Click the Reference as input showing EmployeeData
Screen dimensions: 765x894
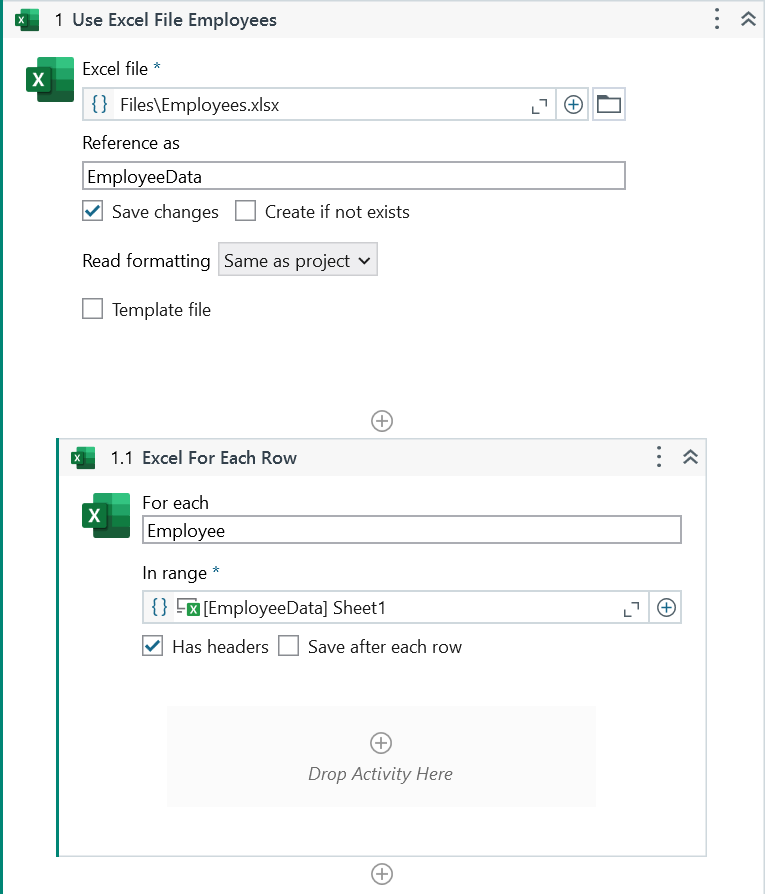[354, 175]
